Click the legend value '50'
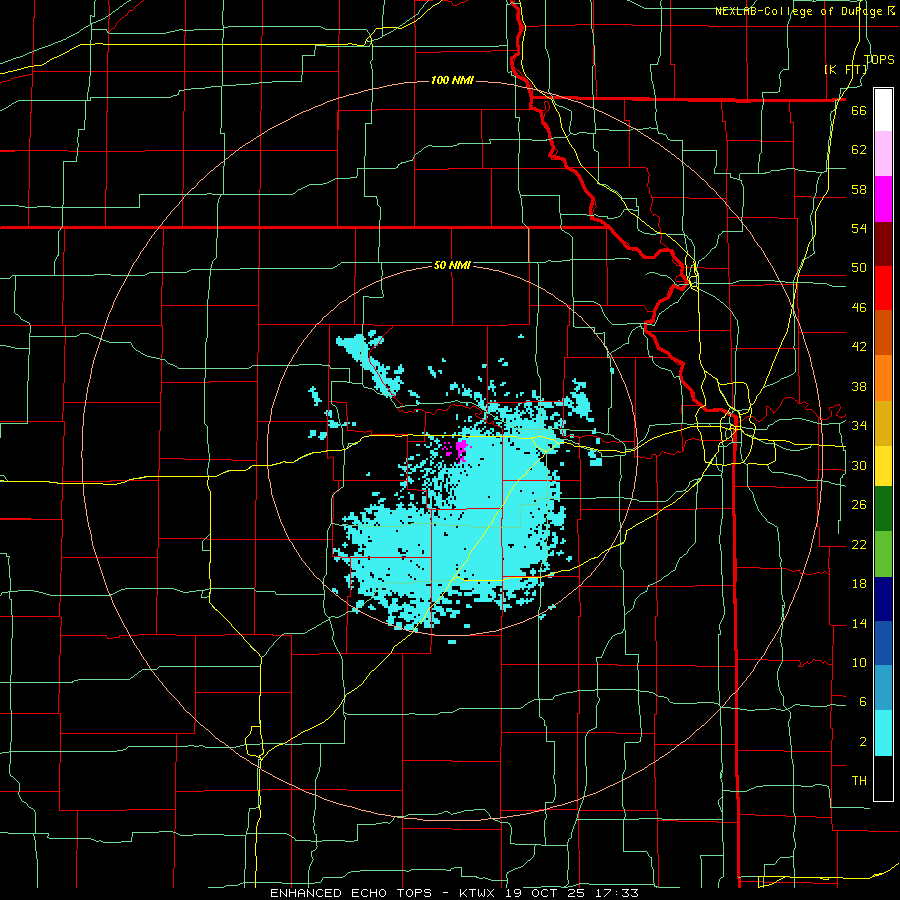Viewport: 900px width, 900px height. tap(859, 268)
